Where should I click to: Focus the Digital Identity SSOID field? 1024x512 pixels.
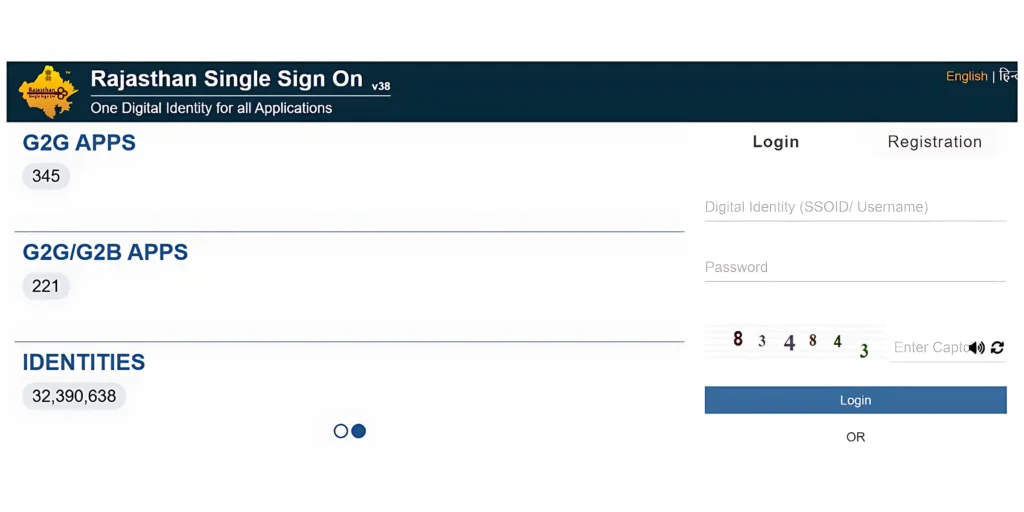click(854, 207)
